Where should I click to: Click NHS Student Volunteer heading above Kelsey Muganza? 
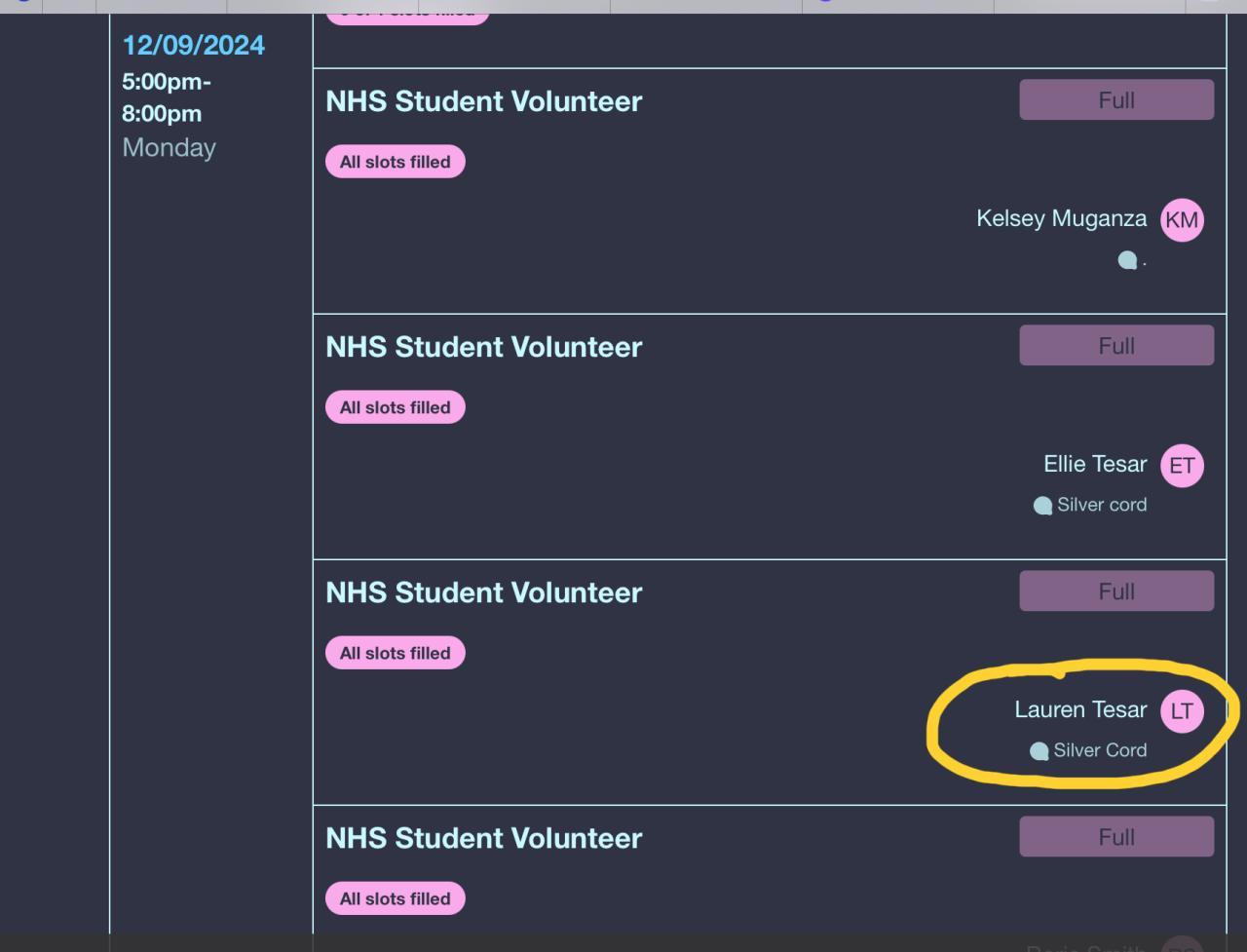coord(484,101)
